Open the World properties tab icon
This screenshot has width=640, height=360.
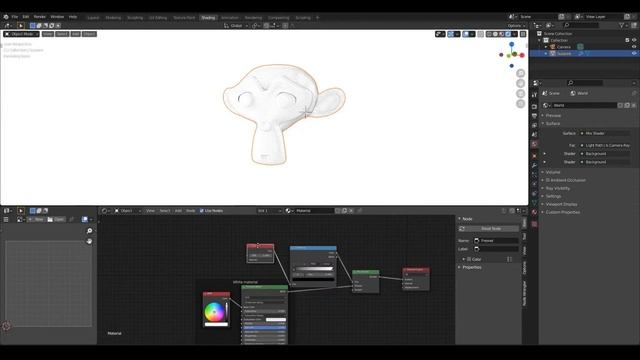pyautogui.click(x=534, y=144)
